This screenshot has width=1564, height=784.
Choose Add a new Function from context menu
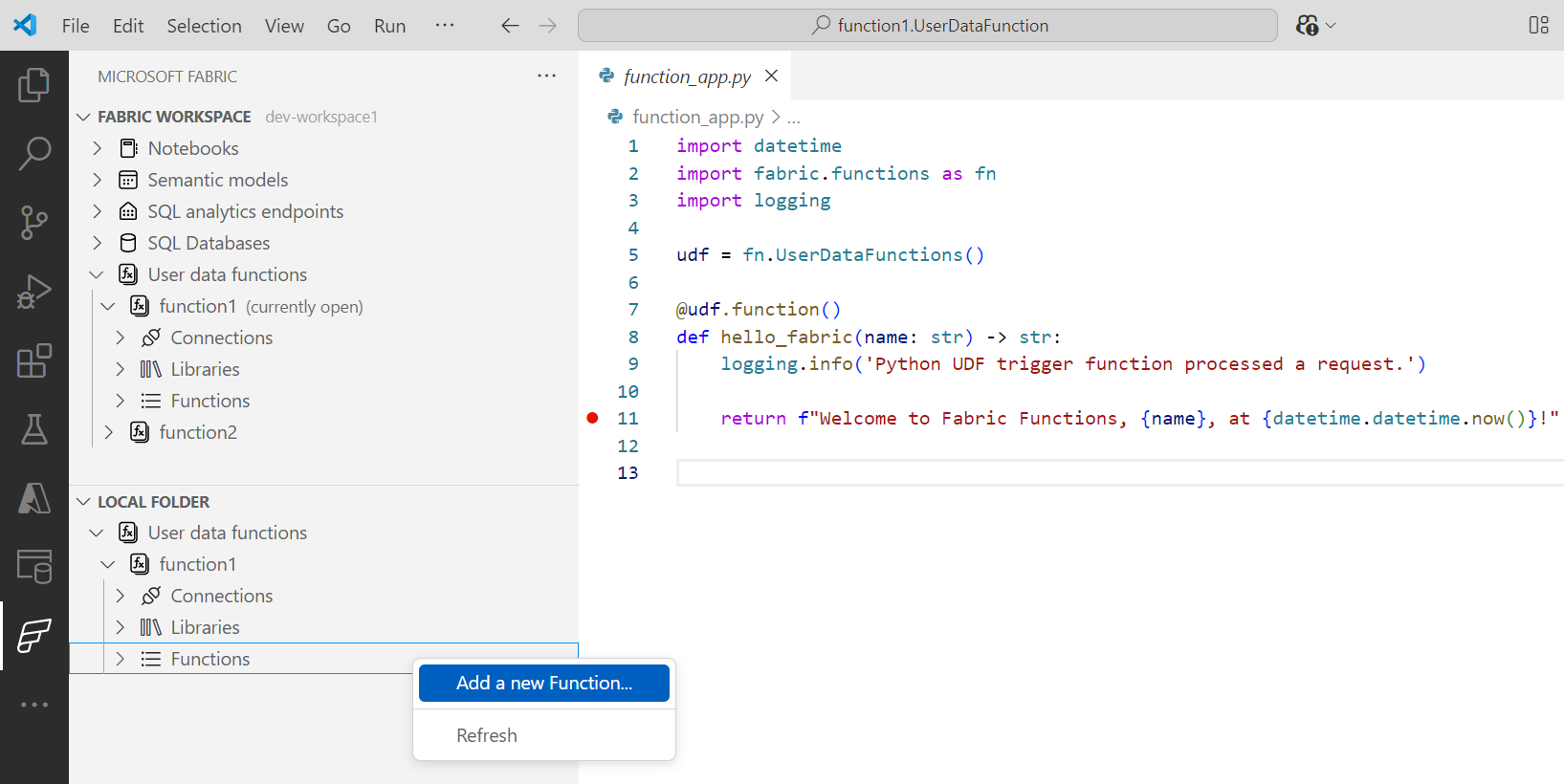coord(543,683)
